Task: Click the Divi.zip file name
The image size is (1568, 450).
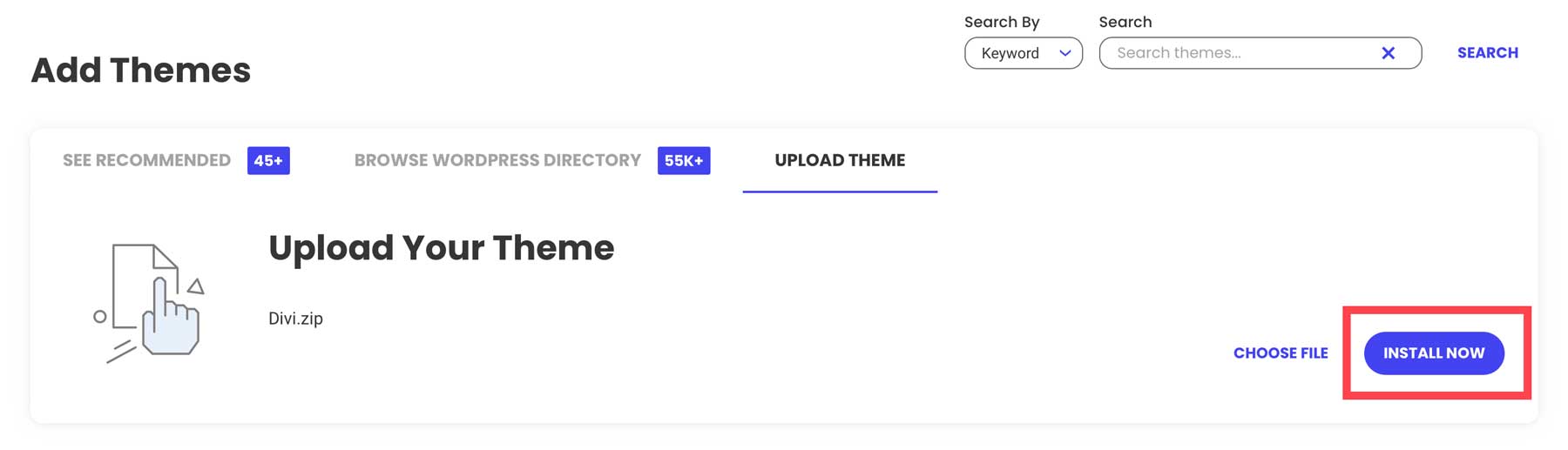Action: 295,319
